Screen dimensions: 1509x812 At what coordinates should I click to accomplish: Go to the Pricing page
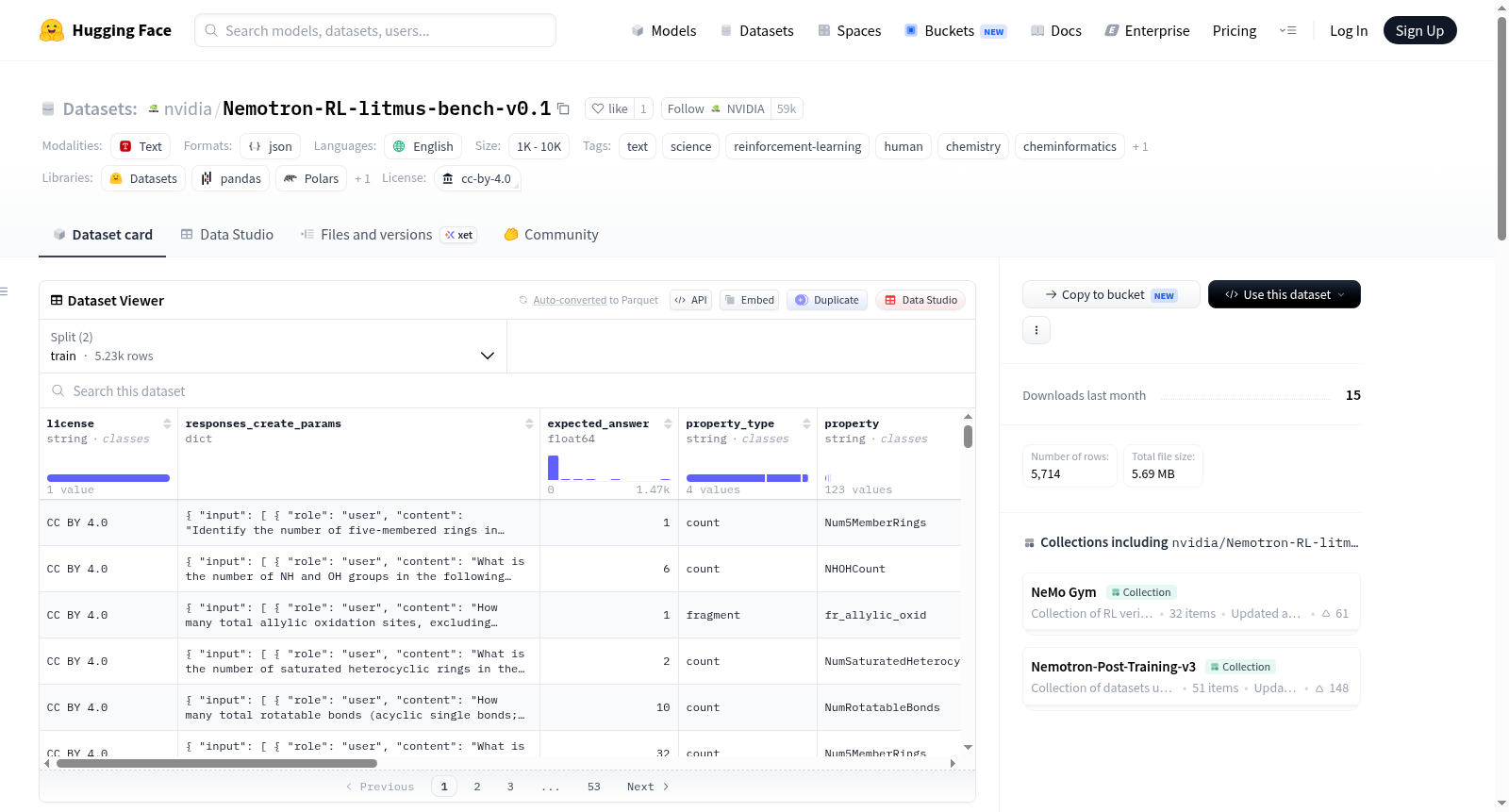tap(1235, 30)
